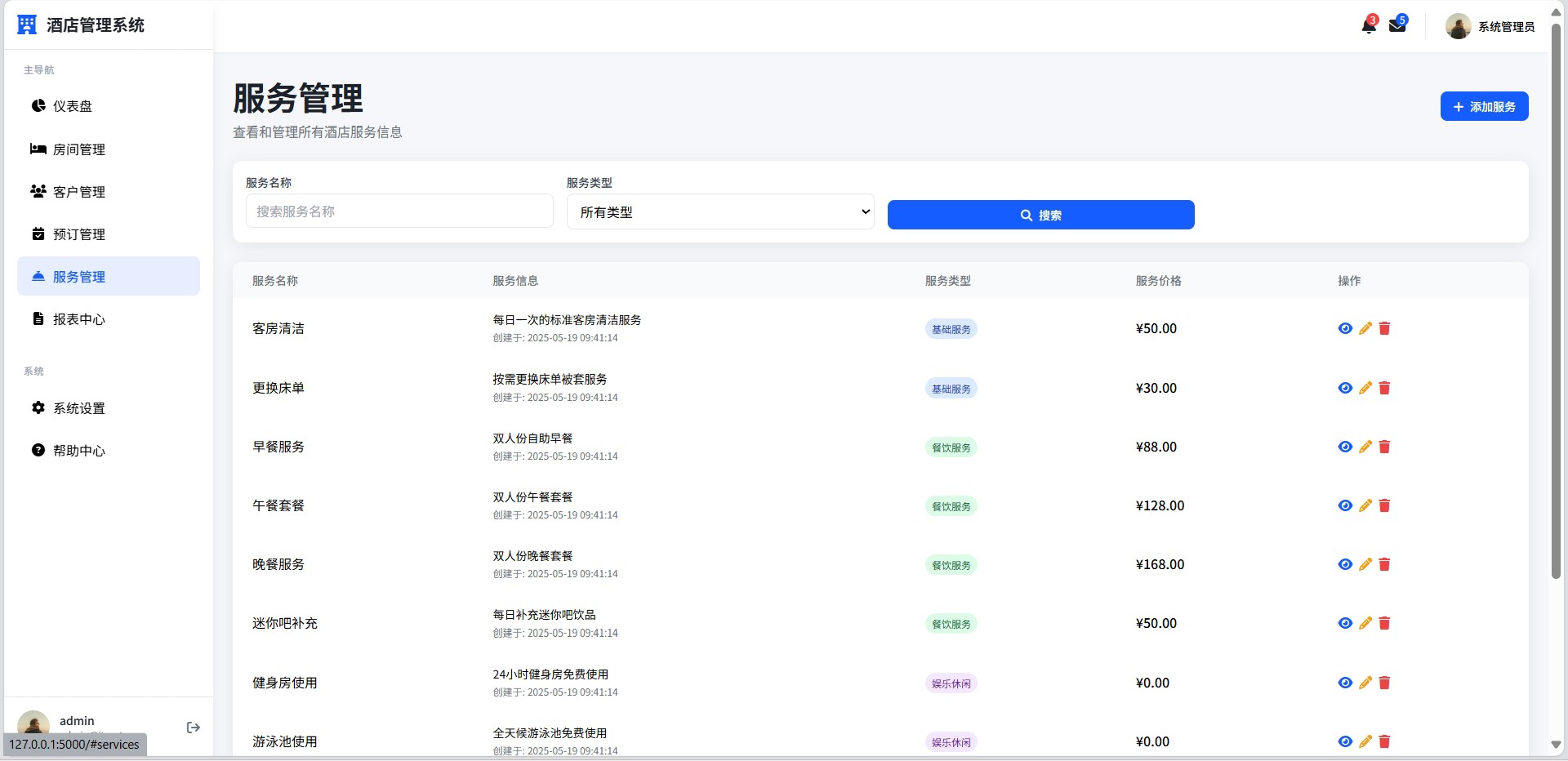The width and height of the screenshot is (1568, 761).
Task: Delete the 午餐套餐 service row
Action: coord(1384,505)
